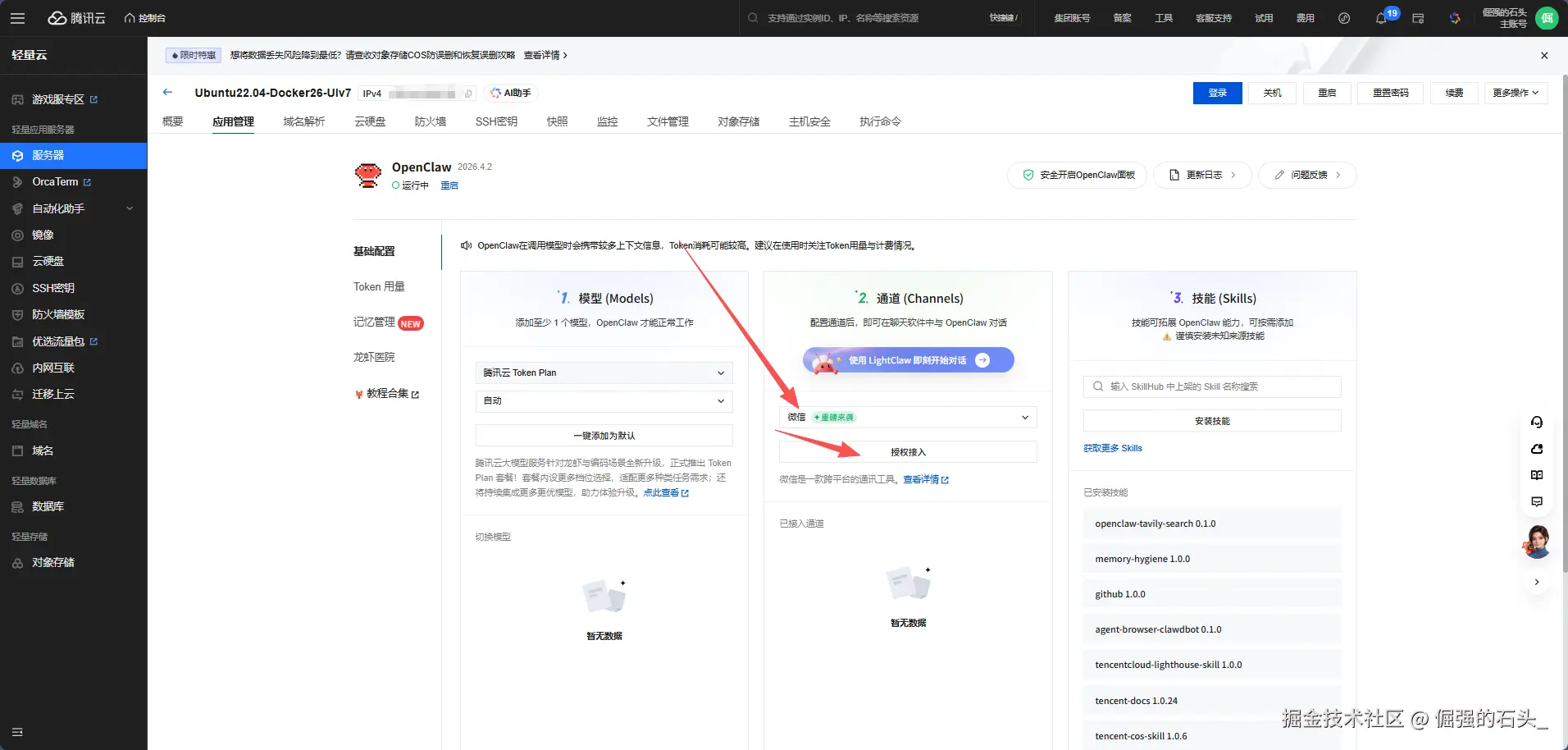
Task: Open the Cloud Shell terminal icon in the top bar
Action: point(1418,18)
